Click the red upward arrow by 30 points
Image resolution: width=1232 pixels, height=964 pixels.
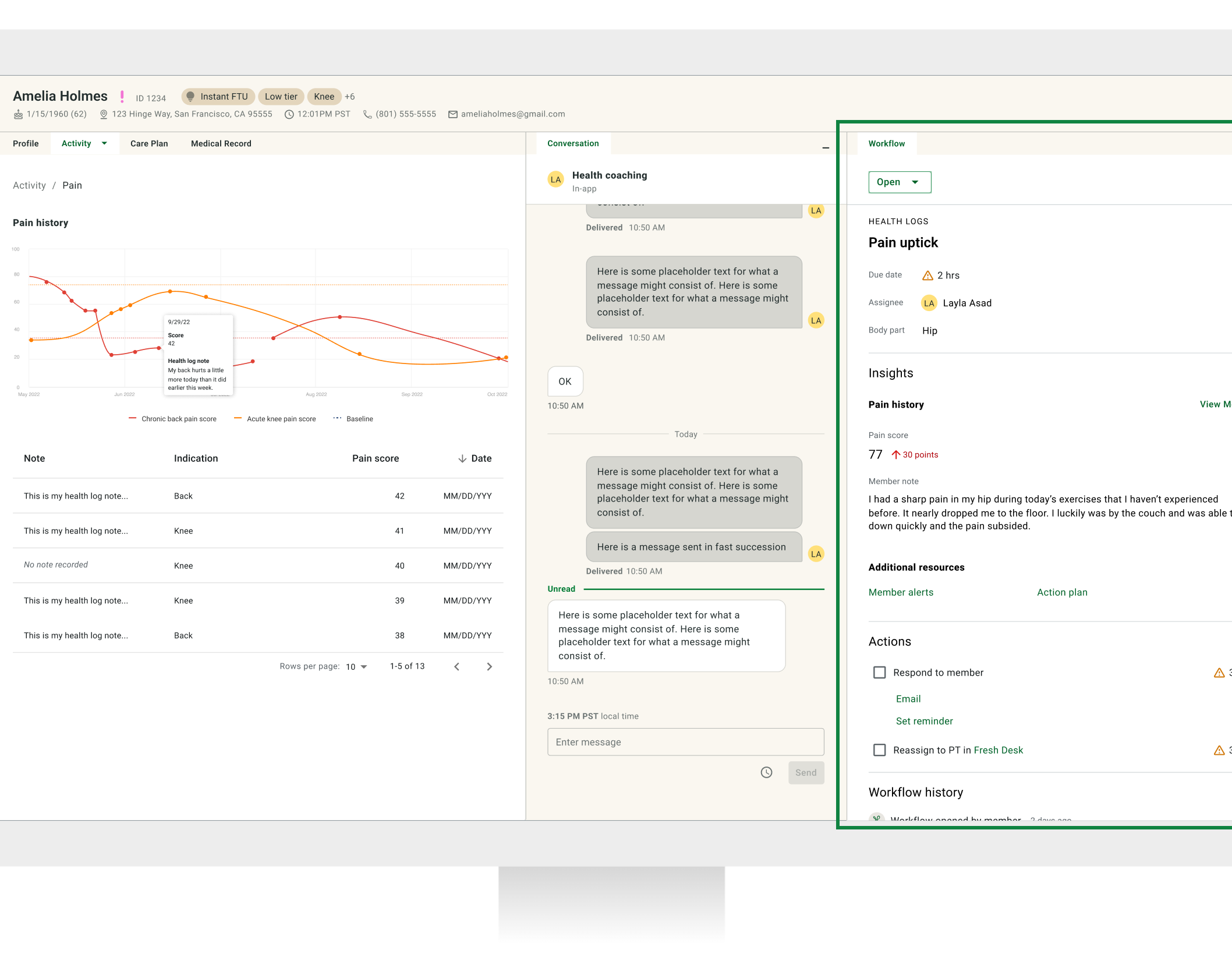[x=895, y=455]
